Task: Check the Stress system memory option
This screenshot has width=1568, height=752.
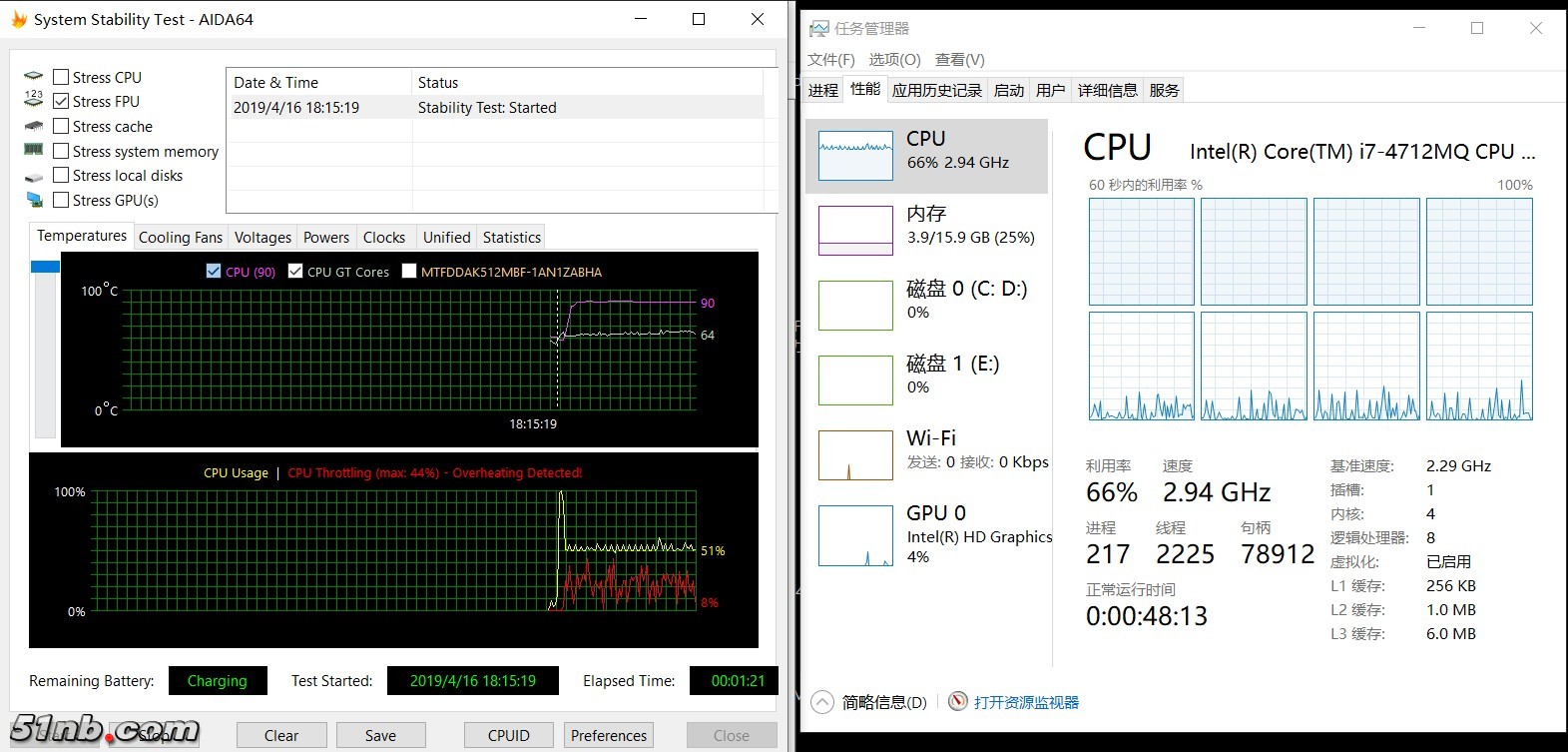Action: point(61,151)
